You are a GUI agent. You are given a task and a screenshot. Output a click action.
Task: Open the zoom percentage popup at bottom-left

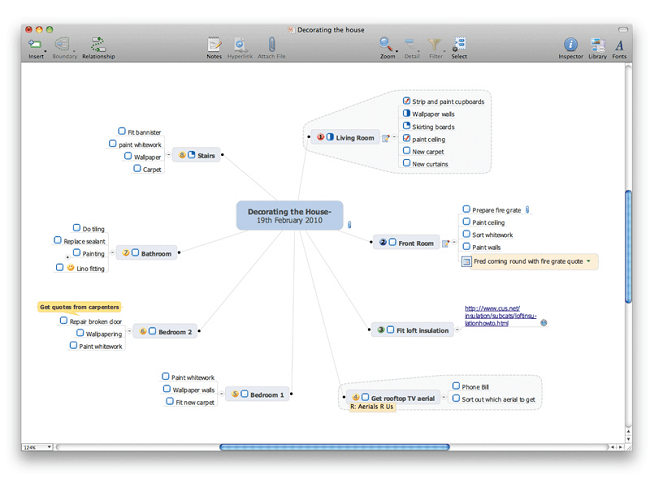click(36, 447)
